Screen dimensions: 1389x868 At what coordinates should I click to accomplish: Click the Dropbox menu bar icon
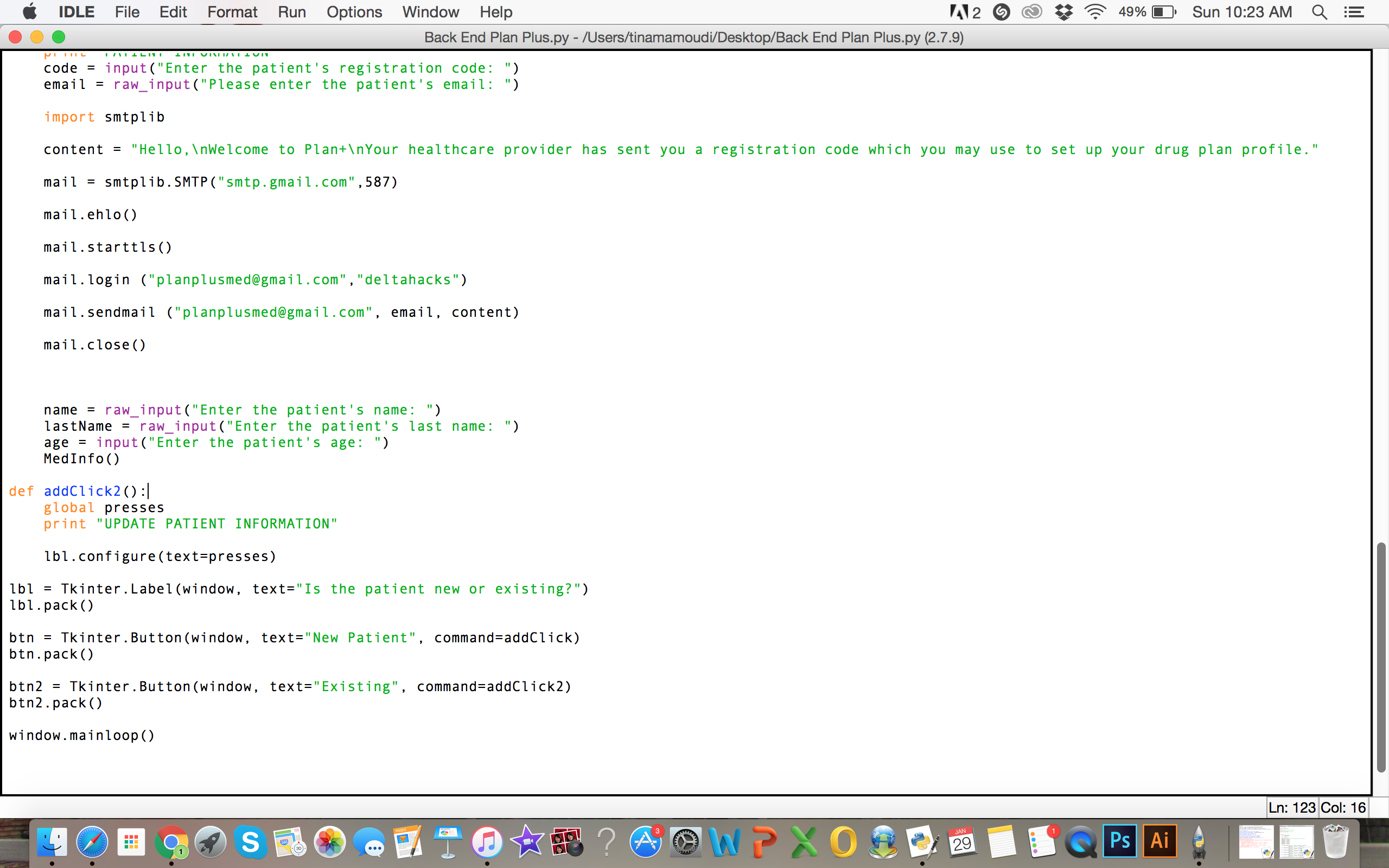[x=1063, y=12]
